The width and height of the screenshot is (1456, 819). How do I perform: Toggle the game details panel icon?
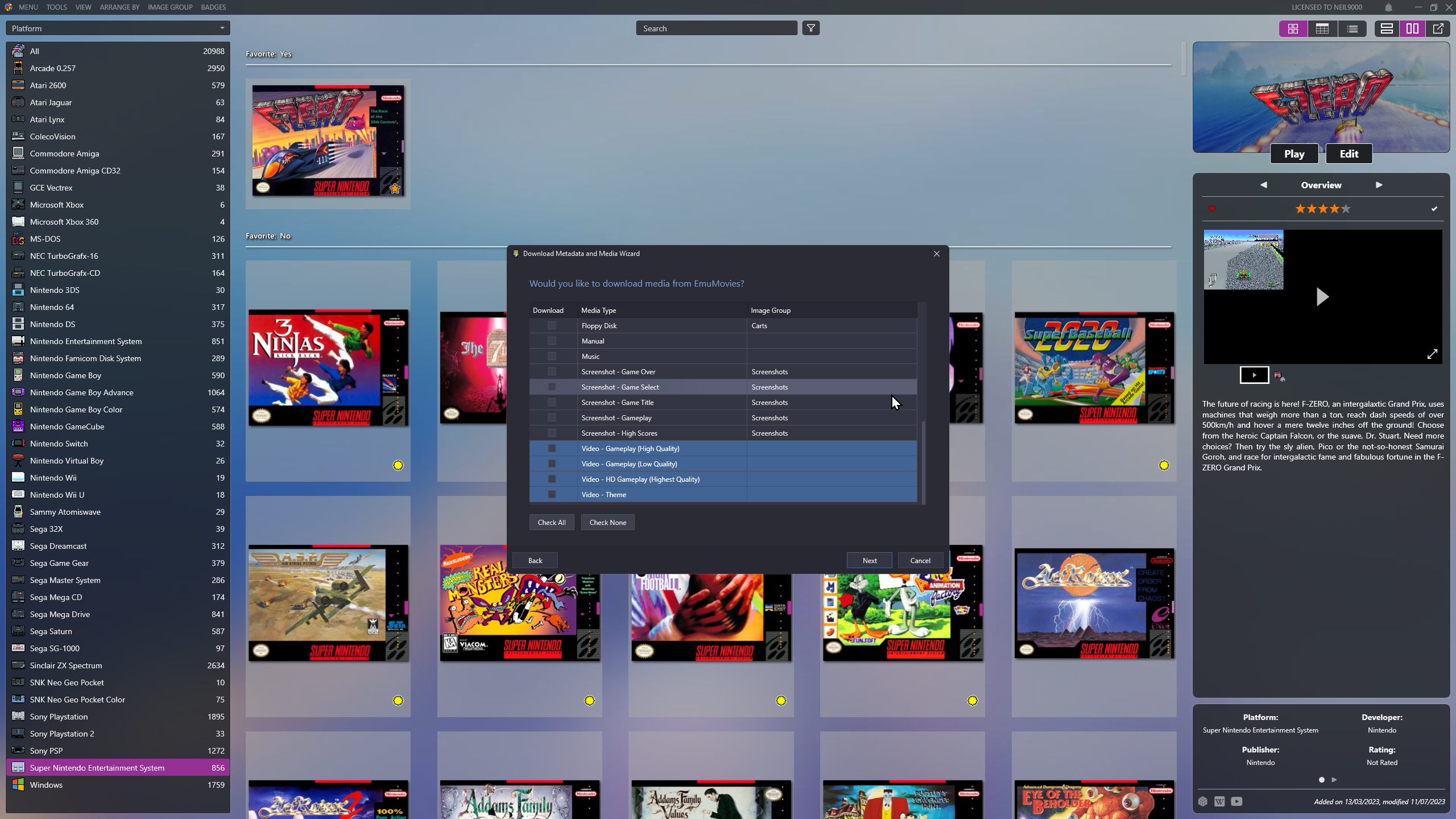coord(1412,28)
